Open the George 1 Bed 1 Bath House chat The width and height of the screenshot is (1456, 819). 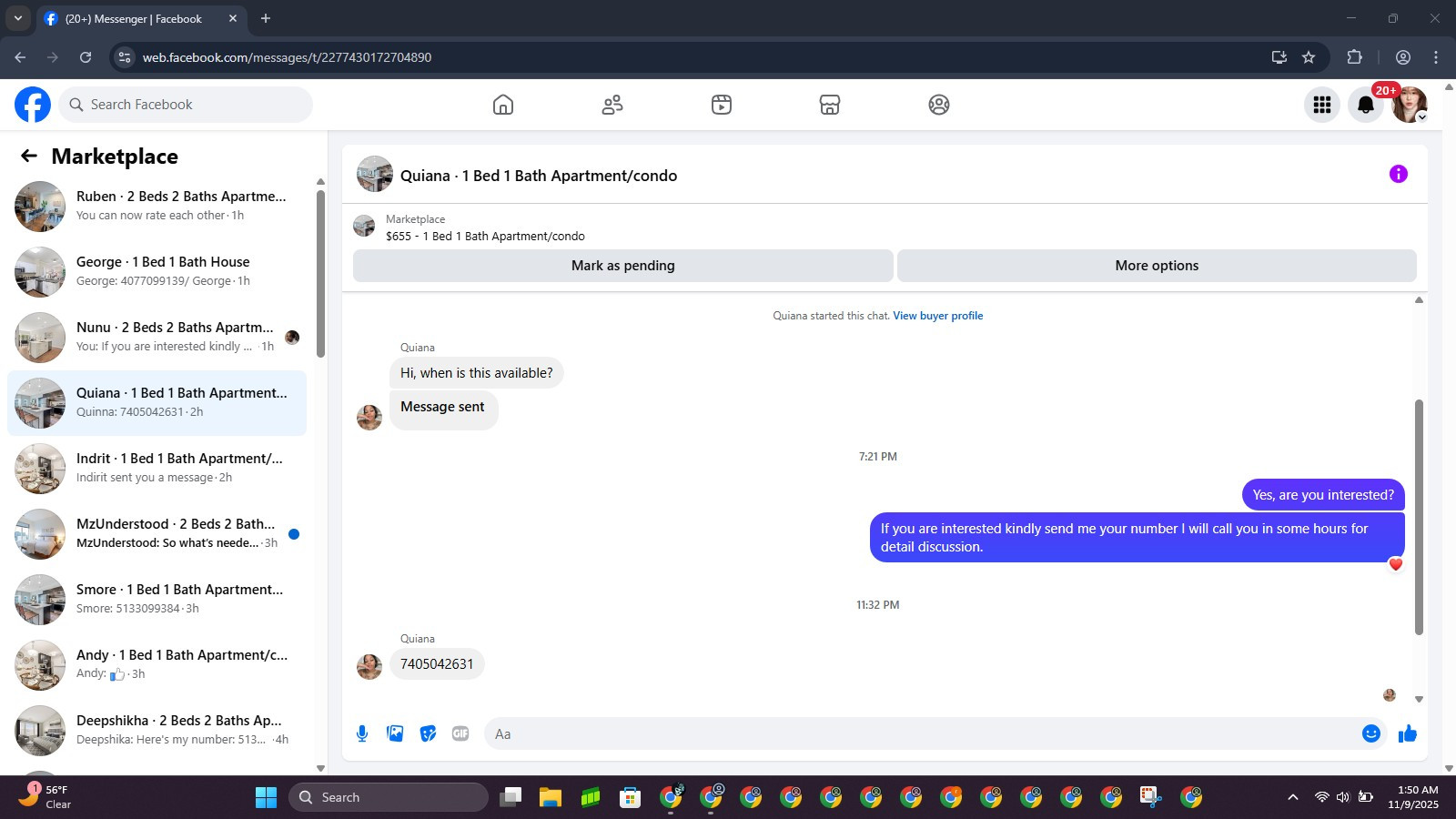[157, 272]
